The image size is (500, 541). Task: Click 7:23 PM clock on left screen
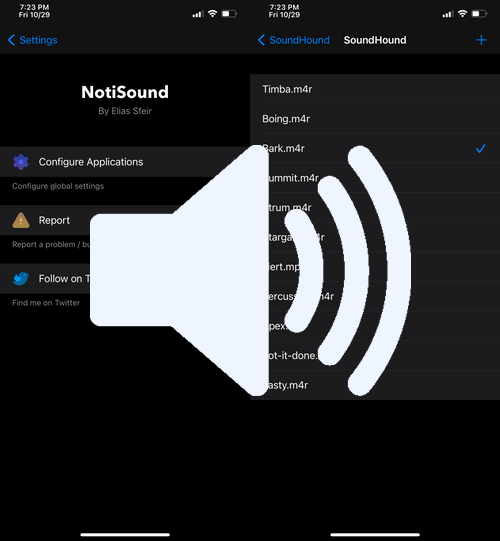[x=34, y=7]
